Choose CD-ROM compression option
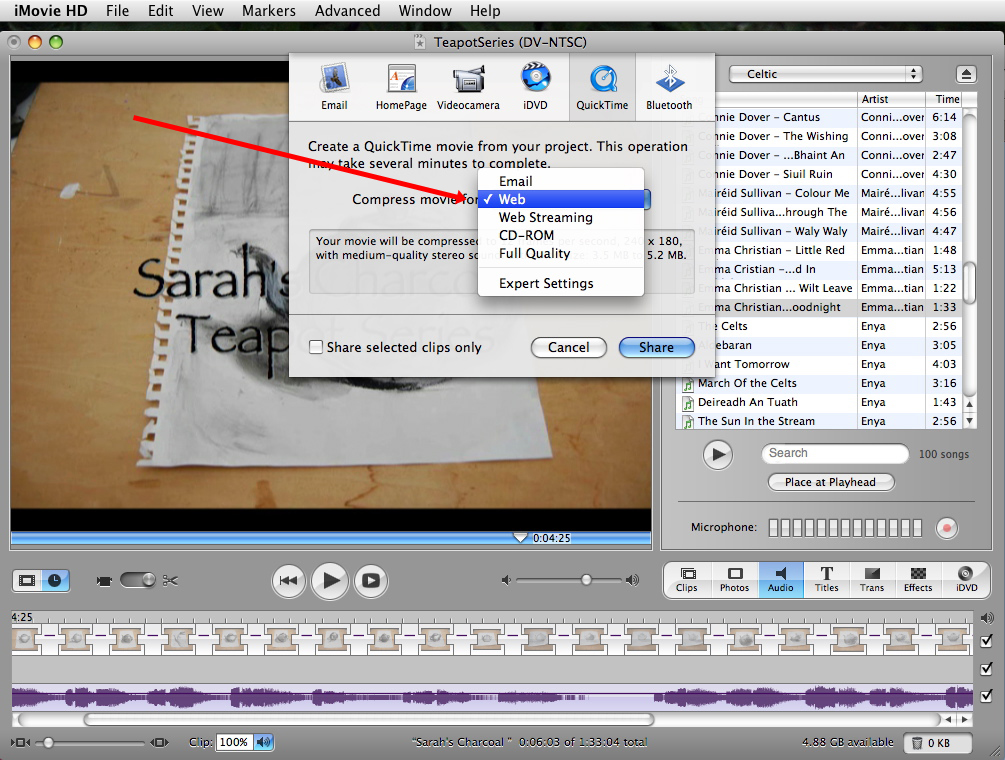This screenshot has width=1005, height=760. [561, 235]
